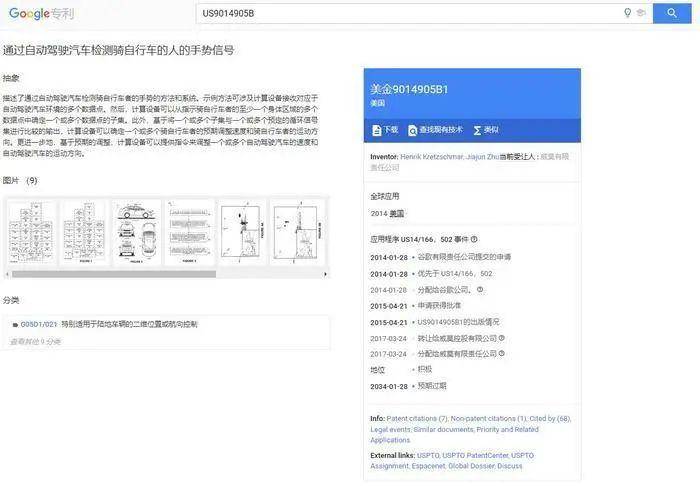Click help icon next to 事件
Screen dimensions: 700x486
pos(474,239)
